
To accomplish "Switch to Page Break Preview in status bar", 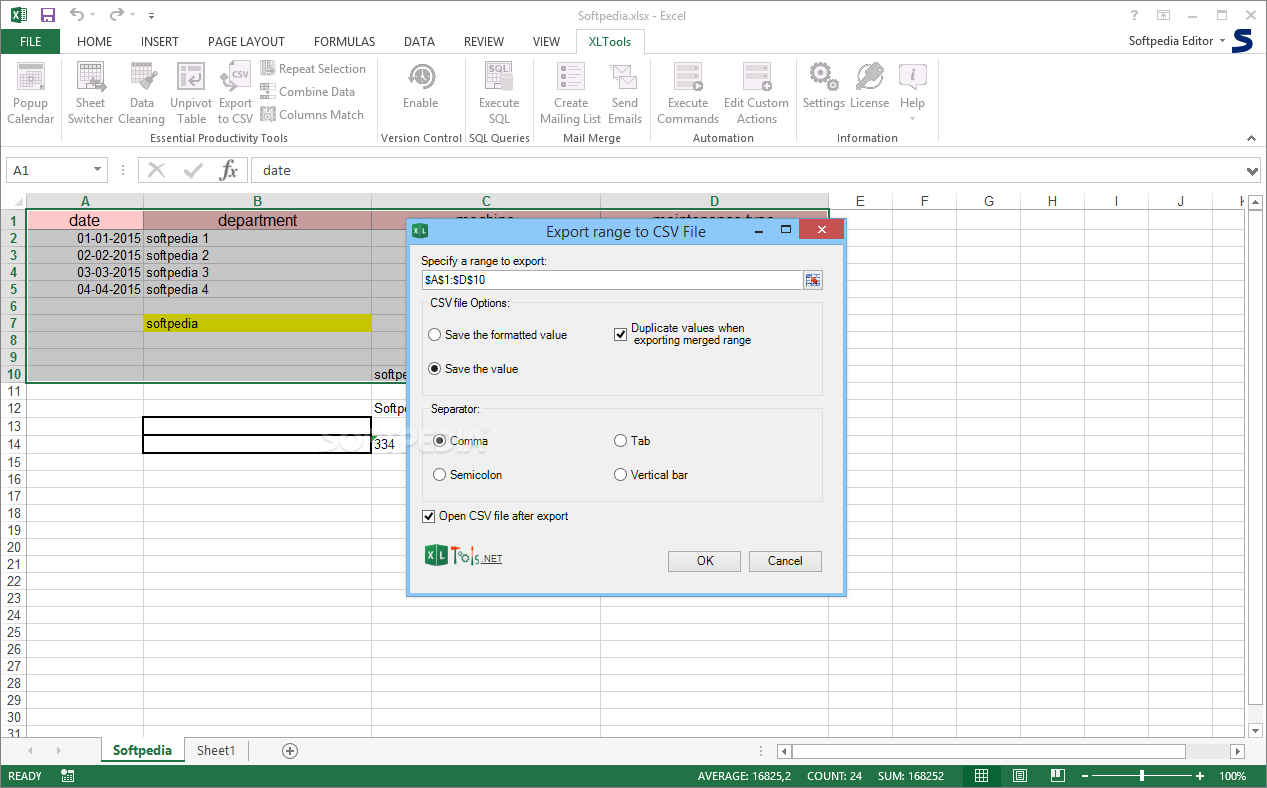I will pyautogui.click(x=1056, y=776).
